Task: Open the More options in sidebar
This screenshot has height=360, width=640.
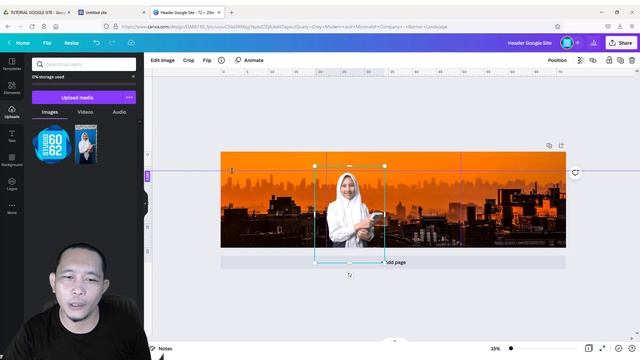Action: click(x=12, y=208)
